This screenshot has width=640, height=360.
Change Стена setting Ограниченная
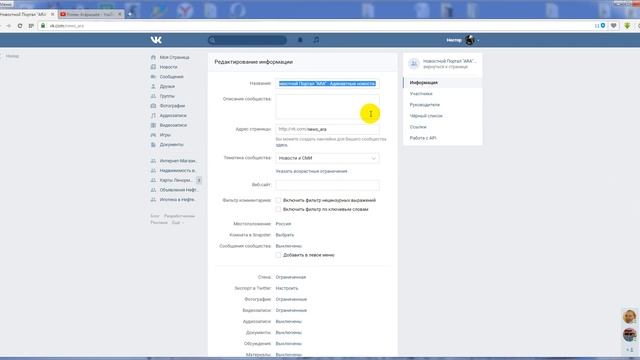tap(291, 277)
